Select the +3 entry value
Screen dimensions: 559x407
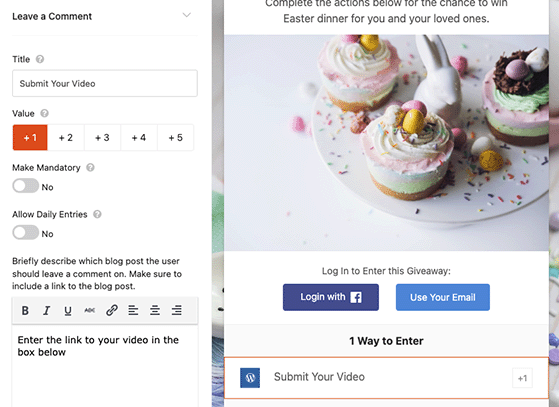pyautogui.click(x=102, y=138)
